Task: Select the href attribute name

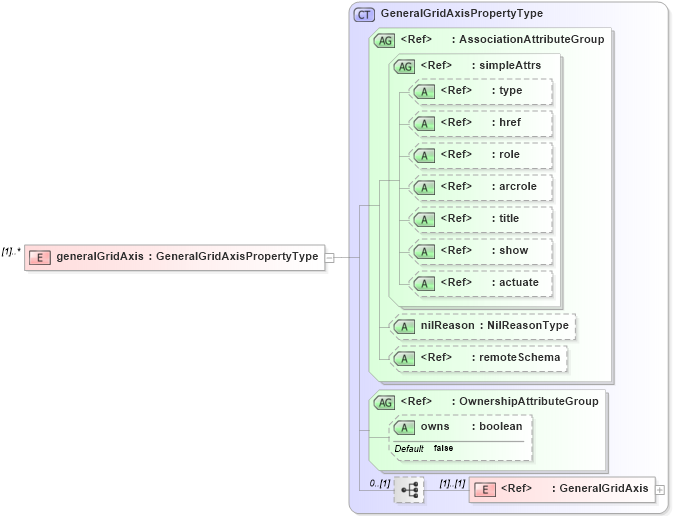Action: coord(509,122)
